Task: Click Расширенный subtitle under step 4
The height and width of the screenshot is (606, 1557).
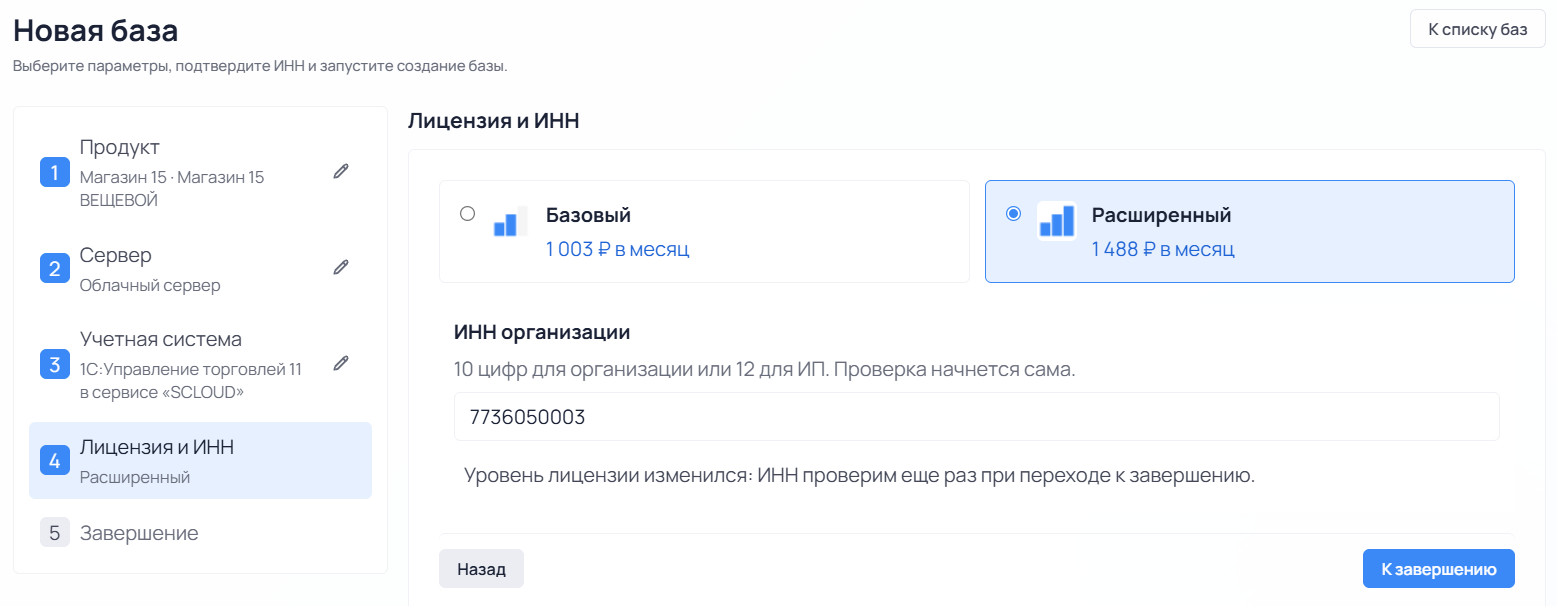Action: pyautogui.click(x=135, y=477)
